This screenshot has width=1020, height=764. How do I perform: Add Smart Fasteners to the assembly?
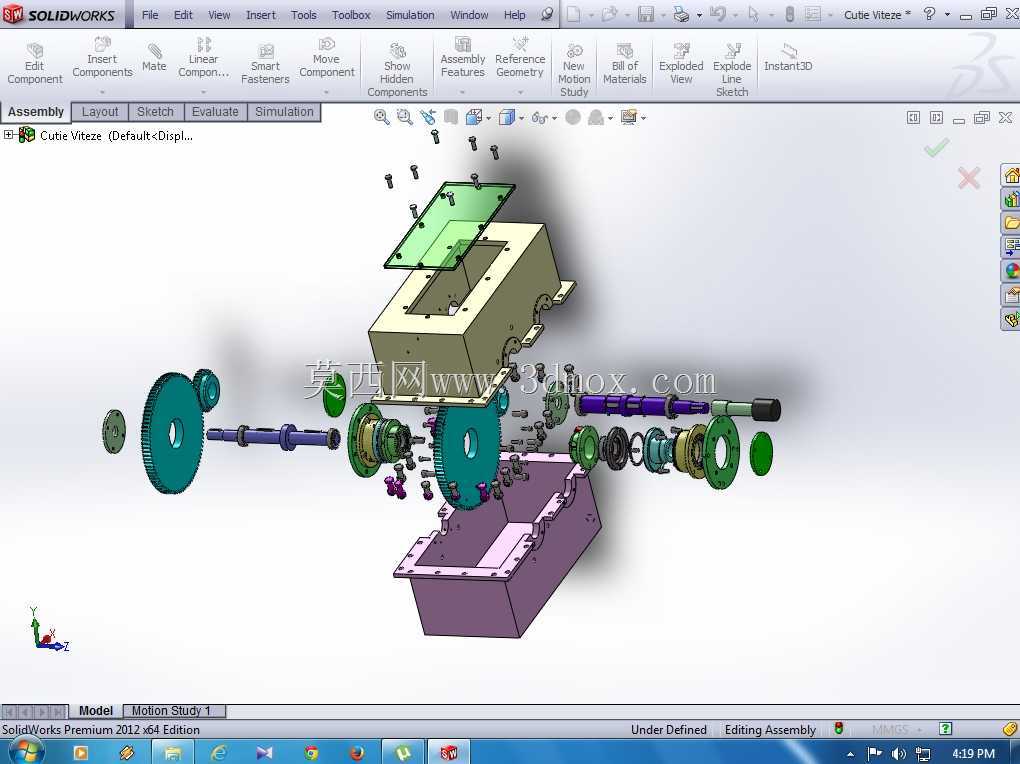pos(265,63)
